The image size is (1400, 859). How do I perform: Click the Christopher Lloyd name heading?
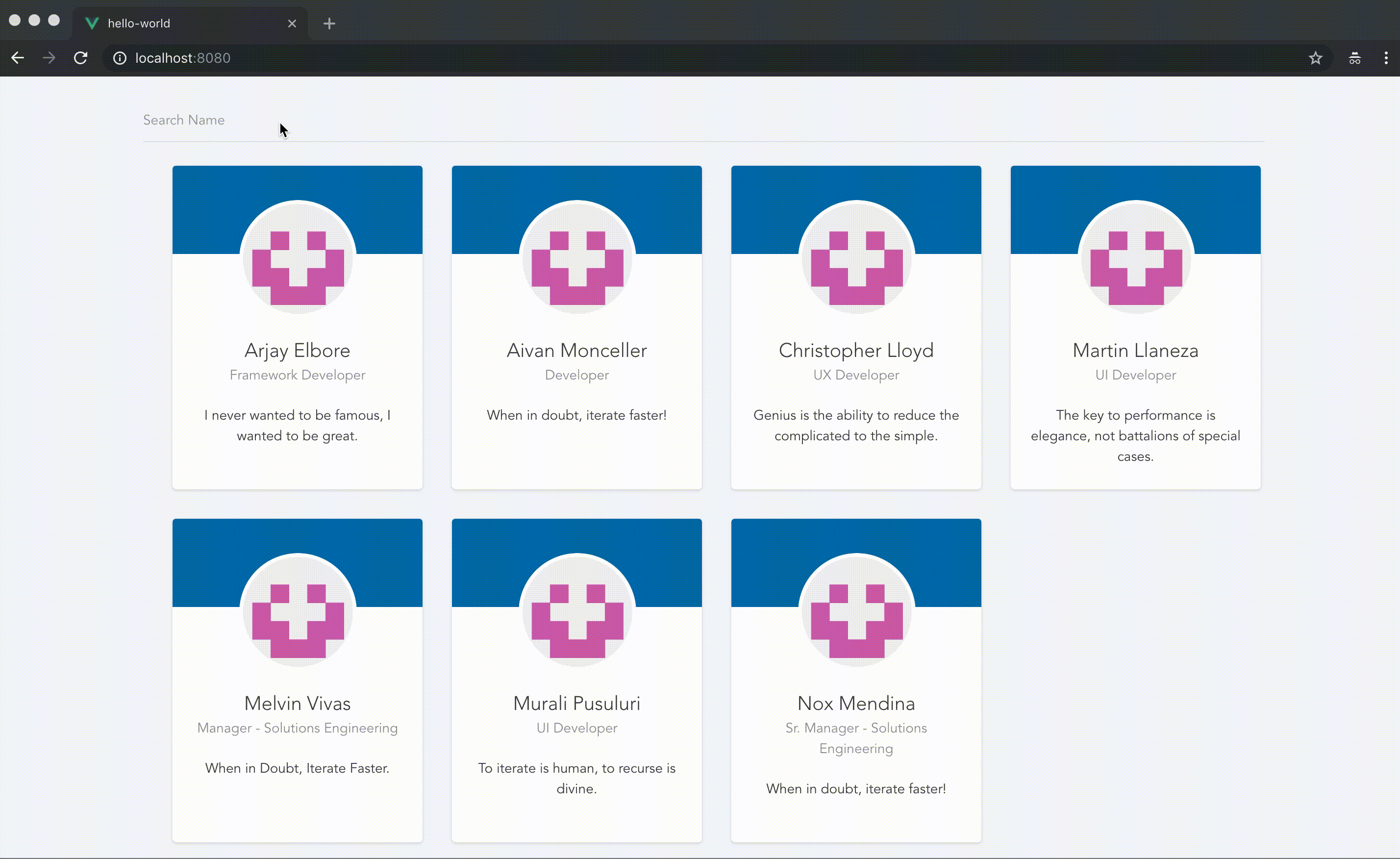coord(856,351)
